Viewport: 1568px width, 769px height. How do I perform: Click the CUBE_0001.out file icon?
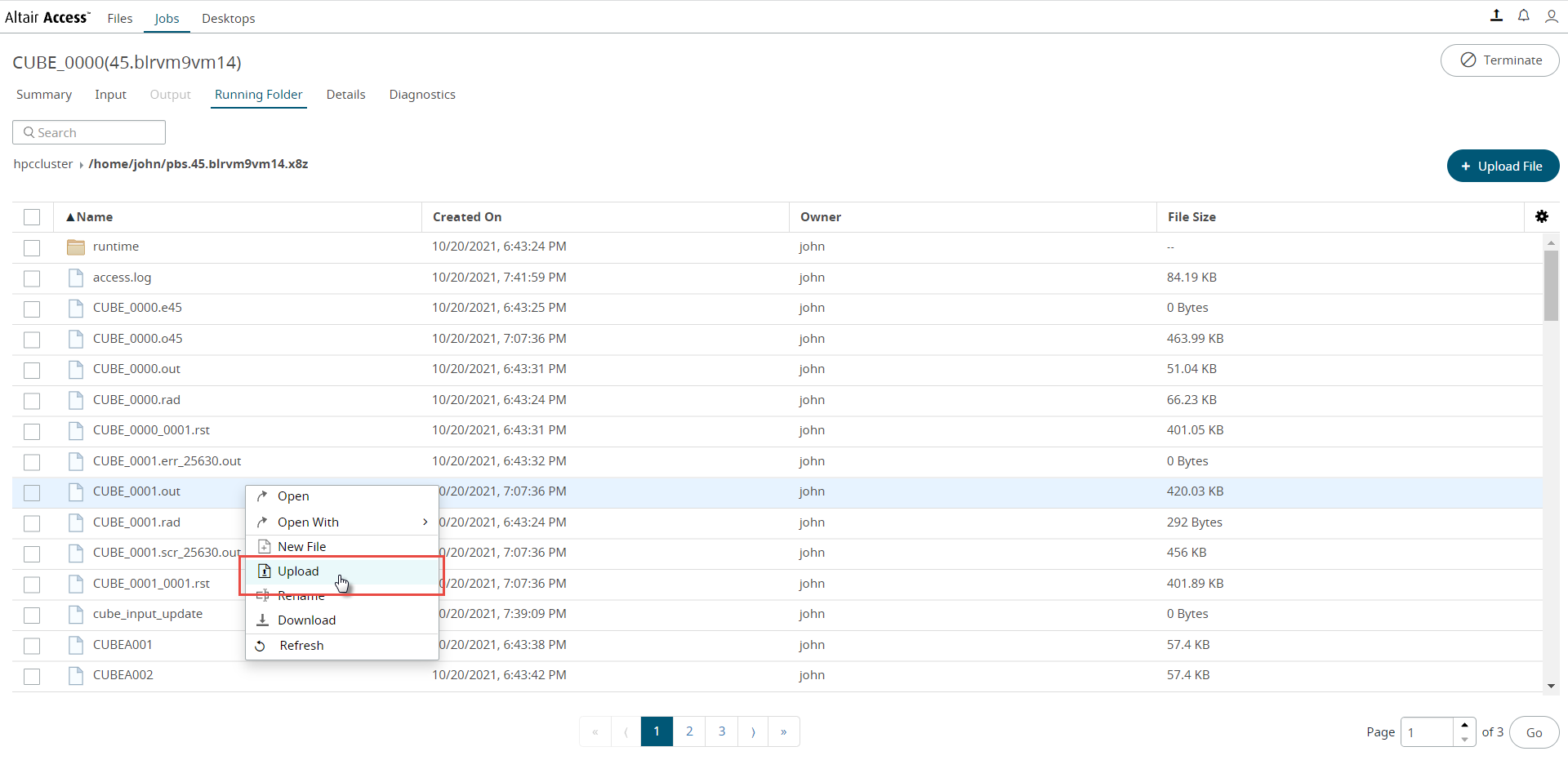pos(76,491)
